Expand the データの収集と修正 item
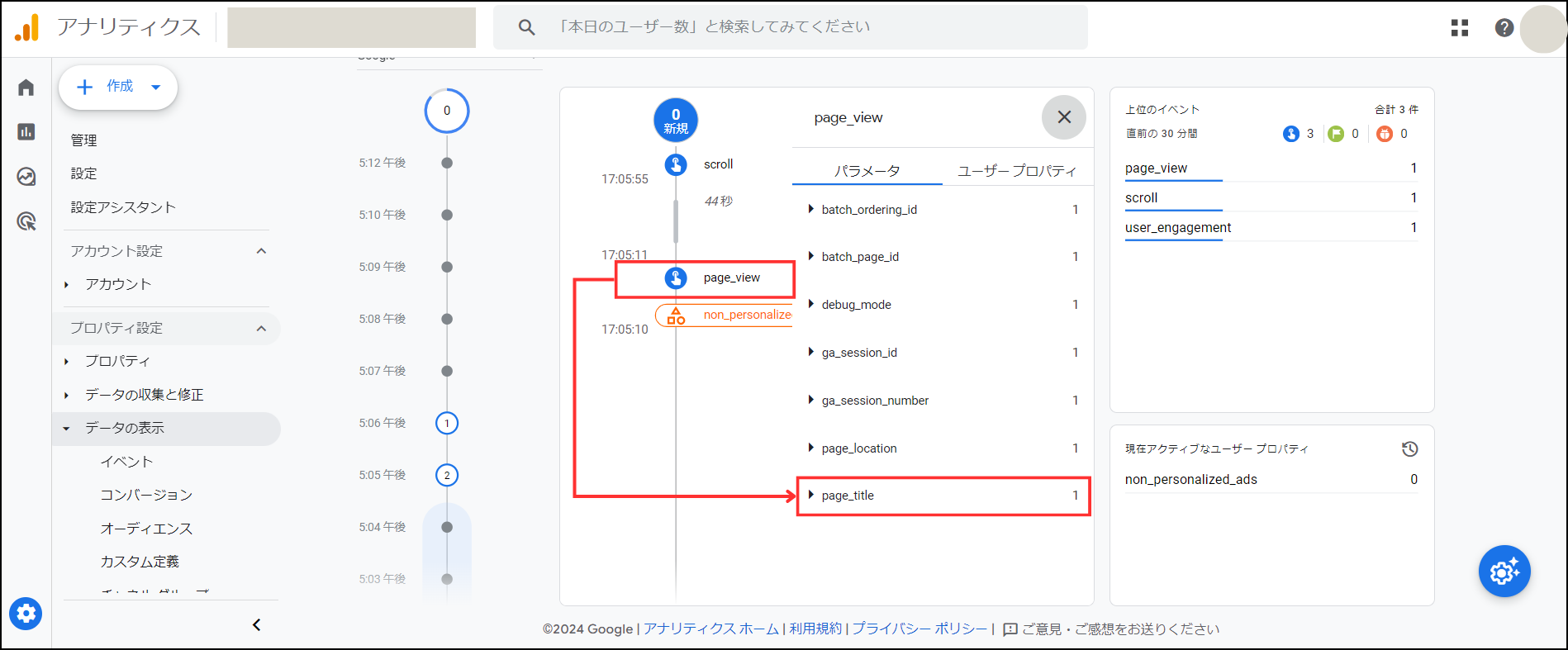 pos(67,396)
